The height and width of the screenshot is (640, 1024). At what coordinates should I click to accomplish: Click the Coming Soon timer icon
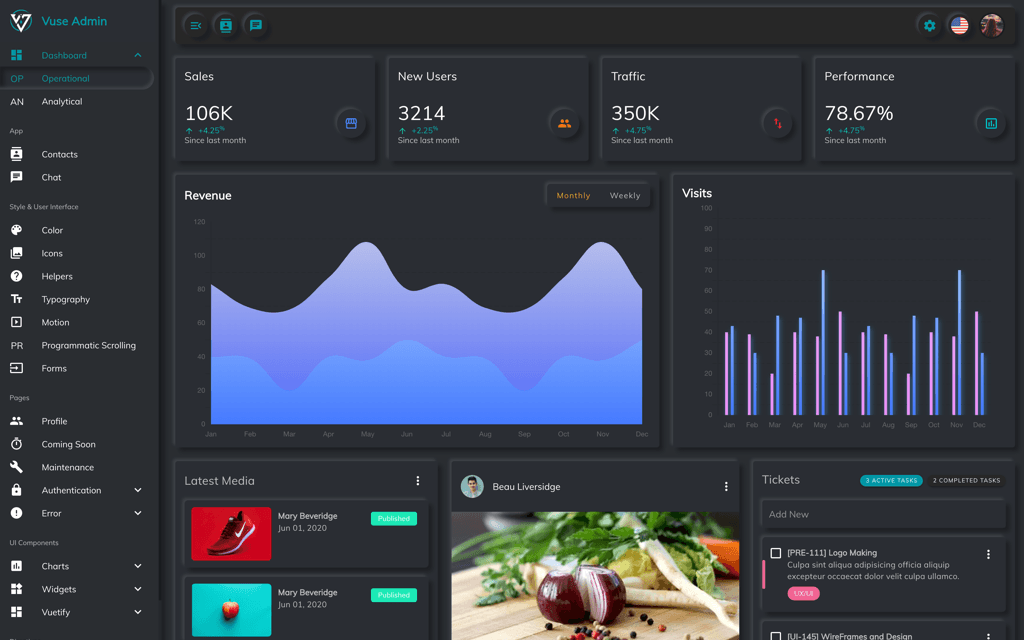(x=16, y=444)
